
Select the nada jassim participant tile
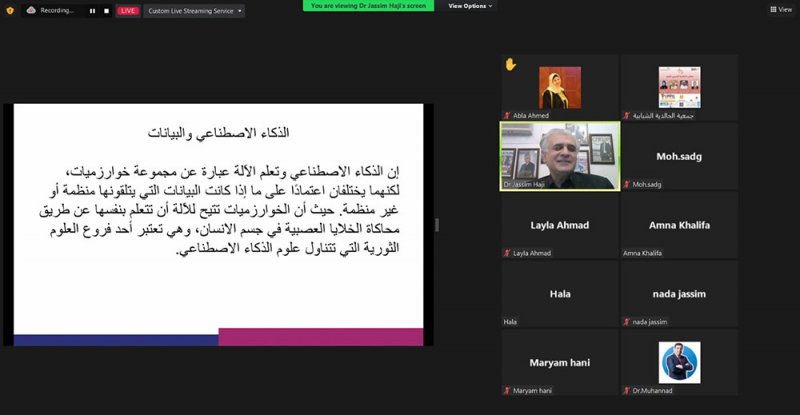679,294
